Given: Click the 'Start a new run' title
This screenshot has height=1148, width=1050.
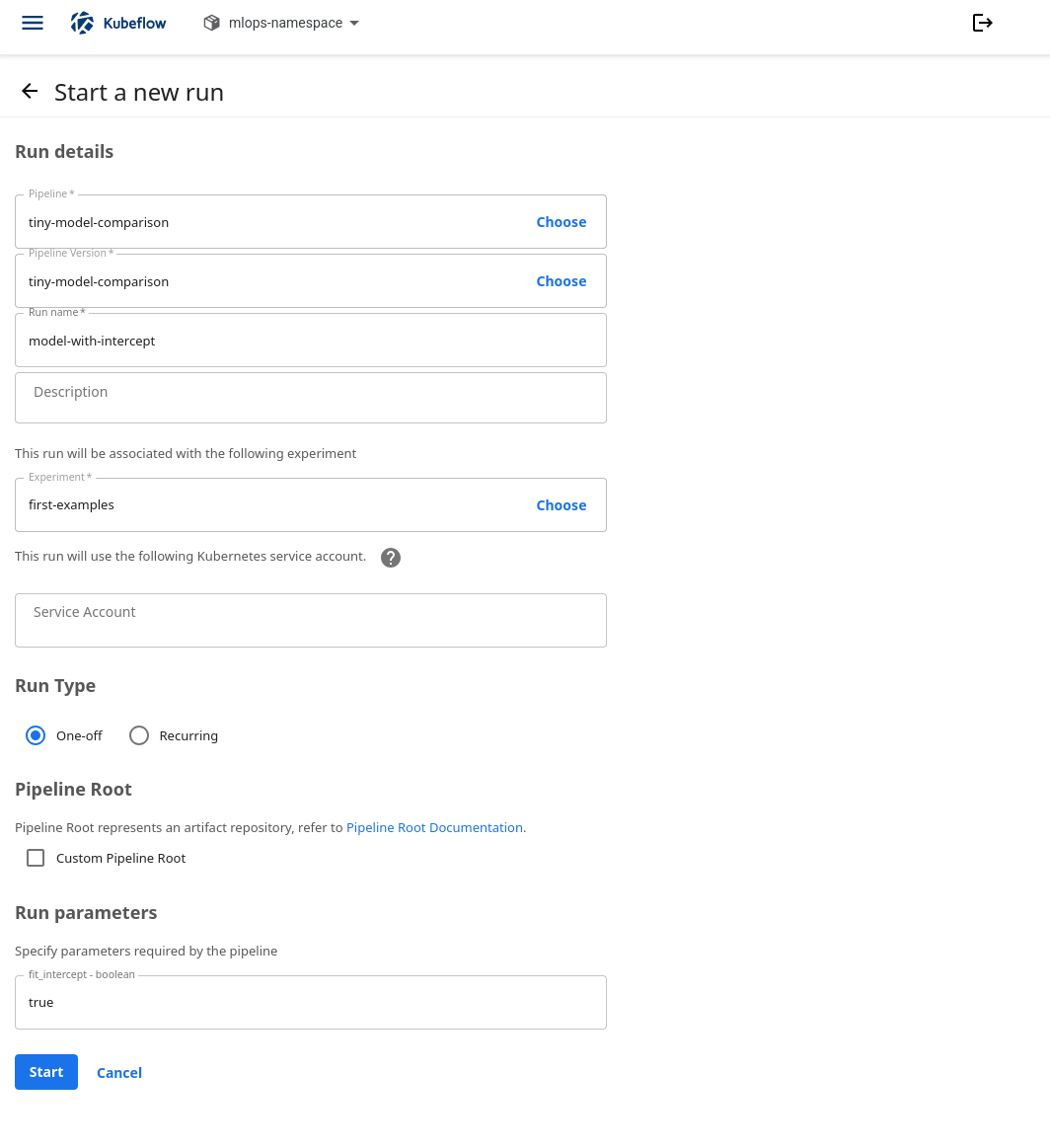Looking at the screenshot, I should point(139,92).
